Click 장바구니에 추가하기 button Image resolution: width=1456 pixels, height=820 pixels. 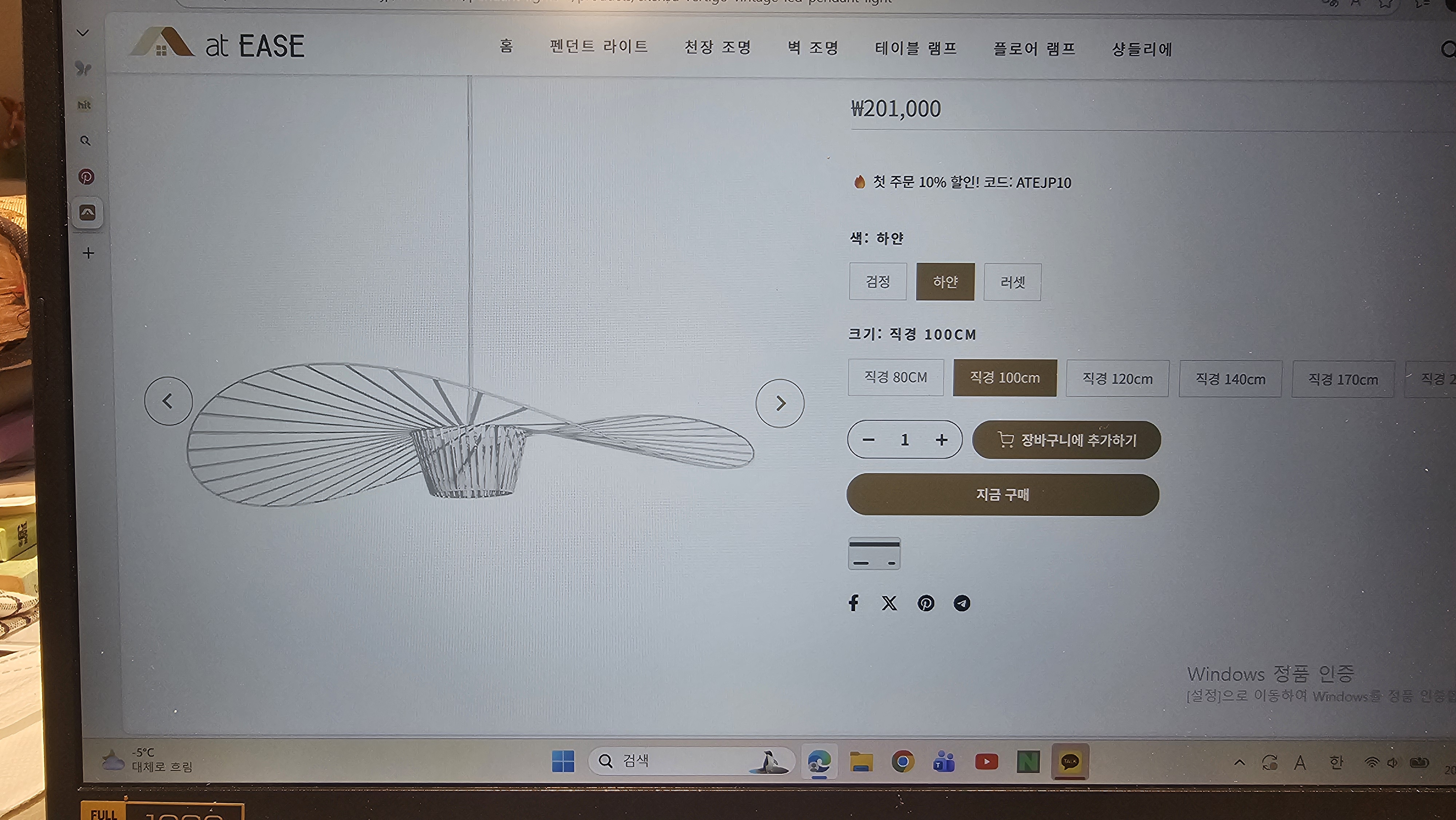click(1066, 440)
